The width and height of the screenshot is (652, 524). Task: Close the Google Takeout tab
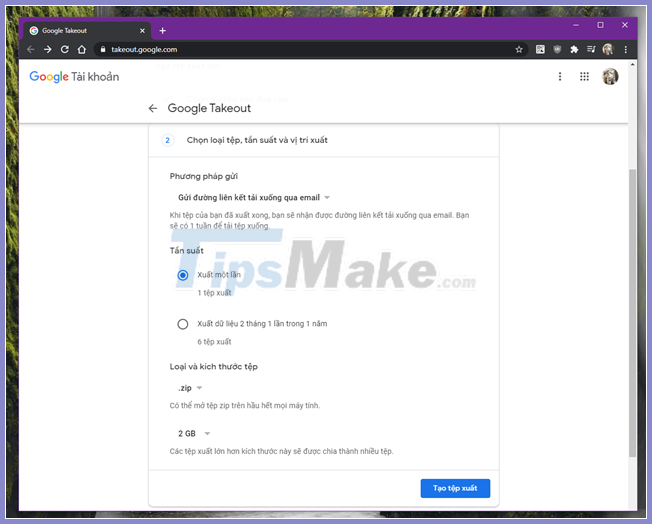pos(142,31)
